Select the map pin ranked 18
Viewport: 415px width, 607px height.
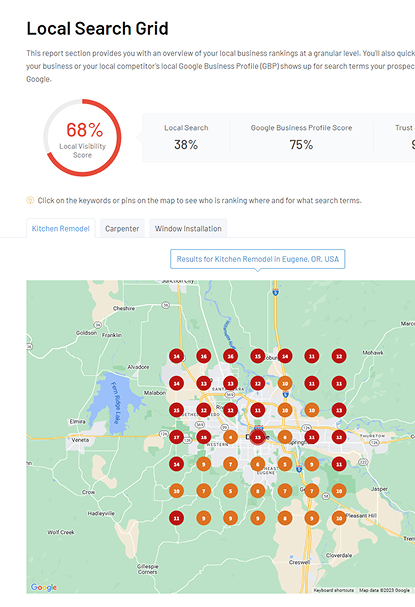click(x=204, y=437)
